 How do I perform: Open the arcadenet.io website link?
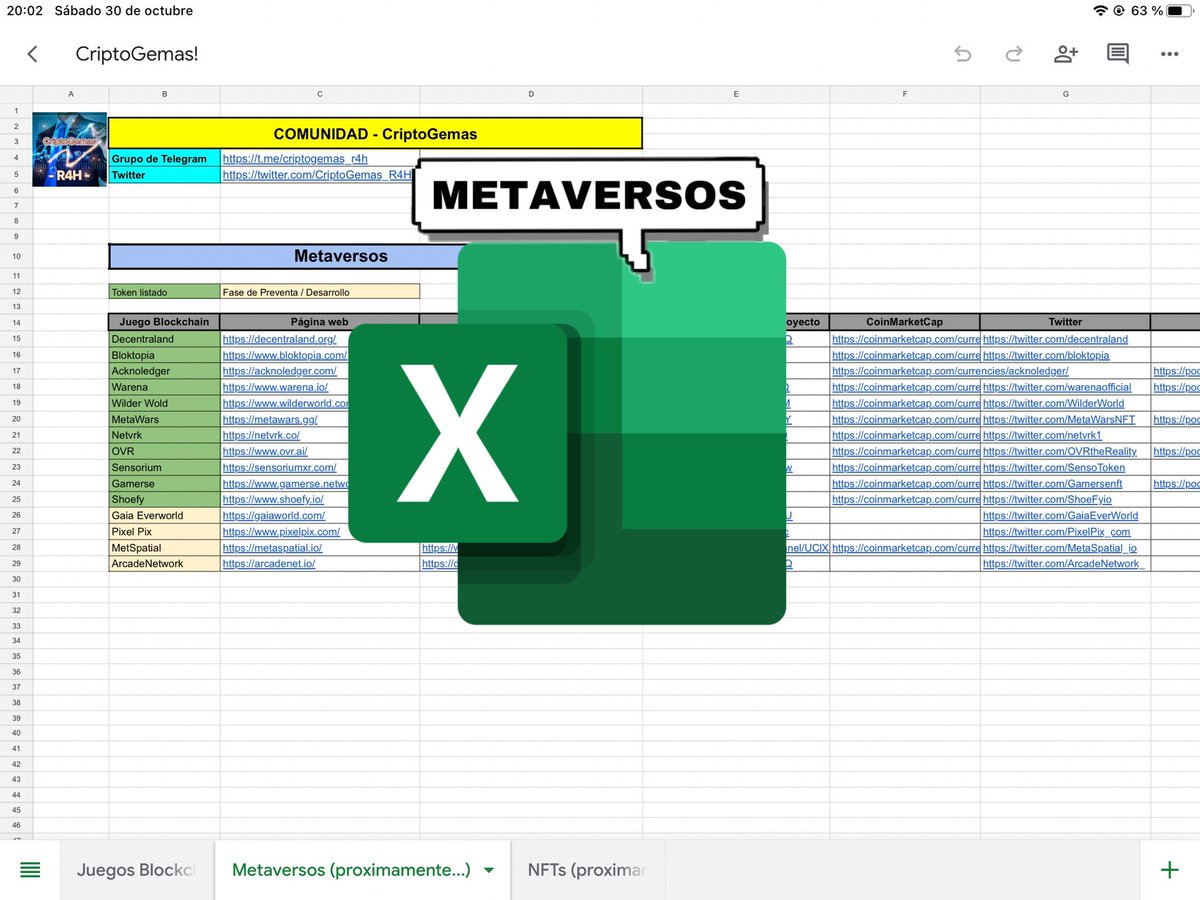point(269,563)
